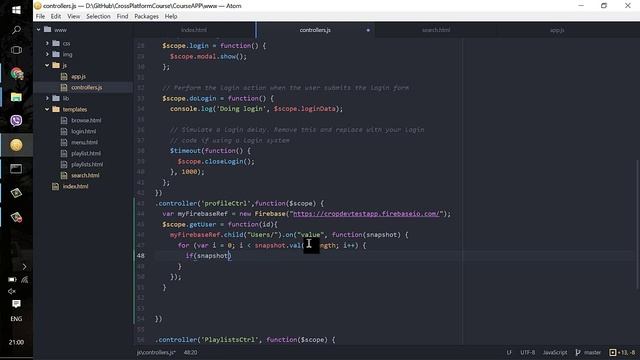
Task: Click the network signal tray icon
Action: pyautogui.click(x=24, y=280)
